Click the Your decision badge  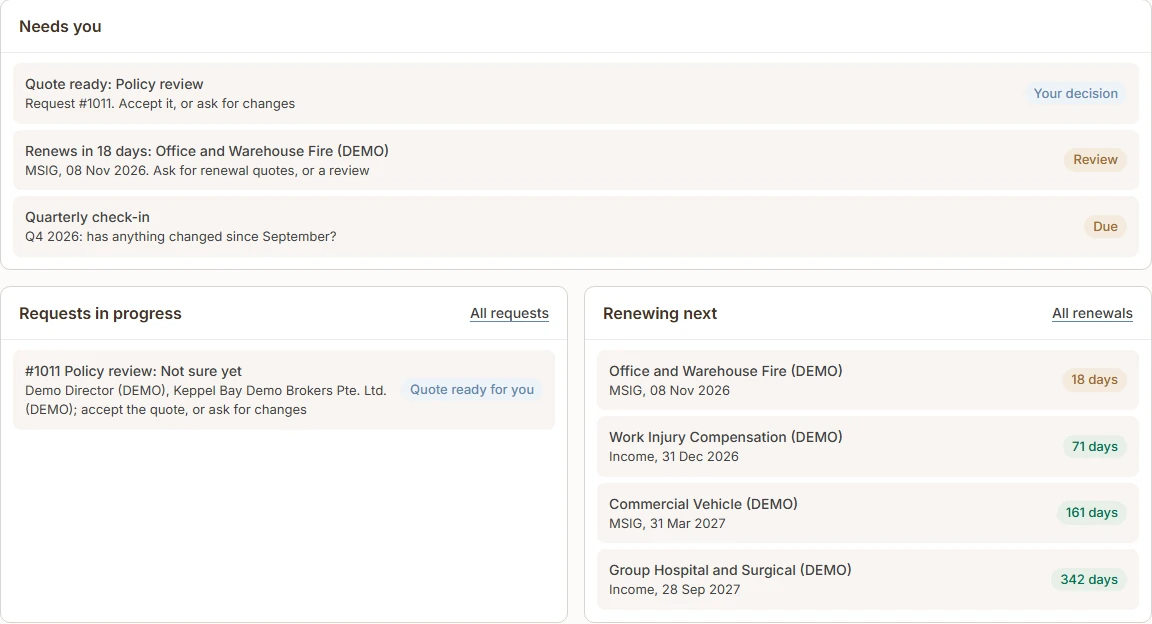[x=1075, y=93]
